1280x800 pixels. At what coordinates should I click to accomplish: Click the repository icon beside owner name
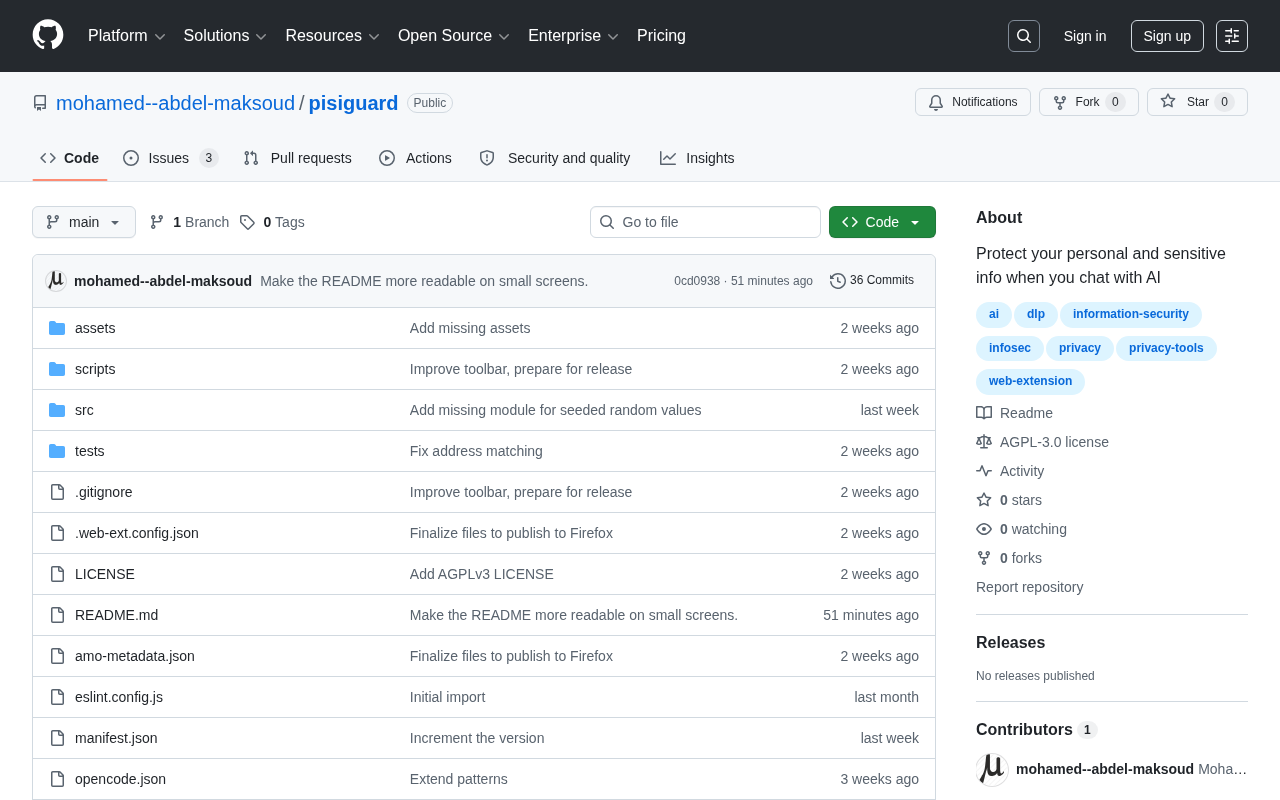tap(40, 103)
